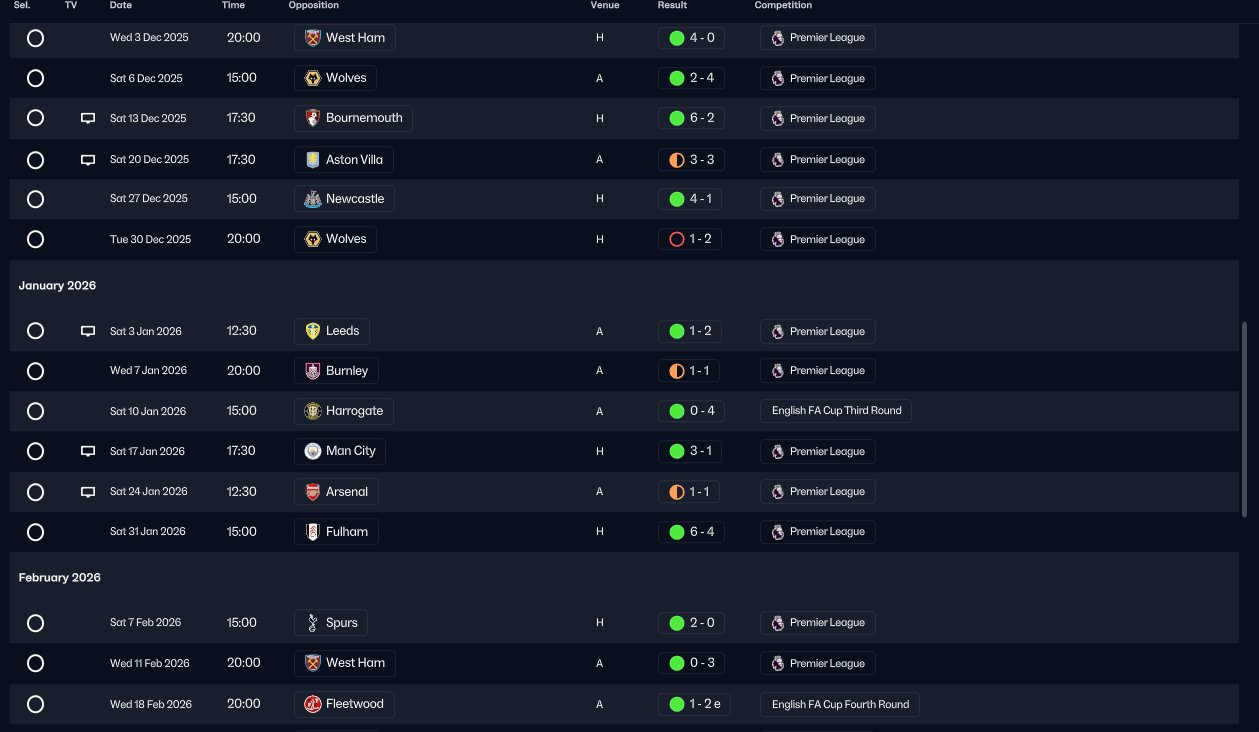This screenshot has width=1259, height=732.
Task: Click the Premier League logo on Leeds row
Action: pyautogui.click(x=778, y=331)
